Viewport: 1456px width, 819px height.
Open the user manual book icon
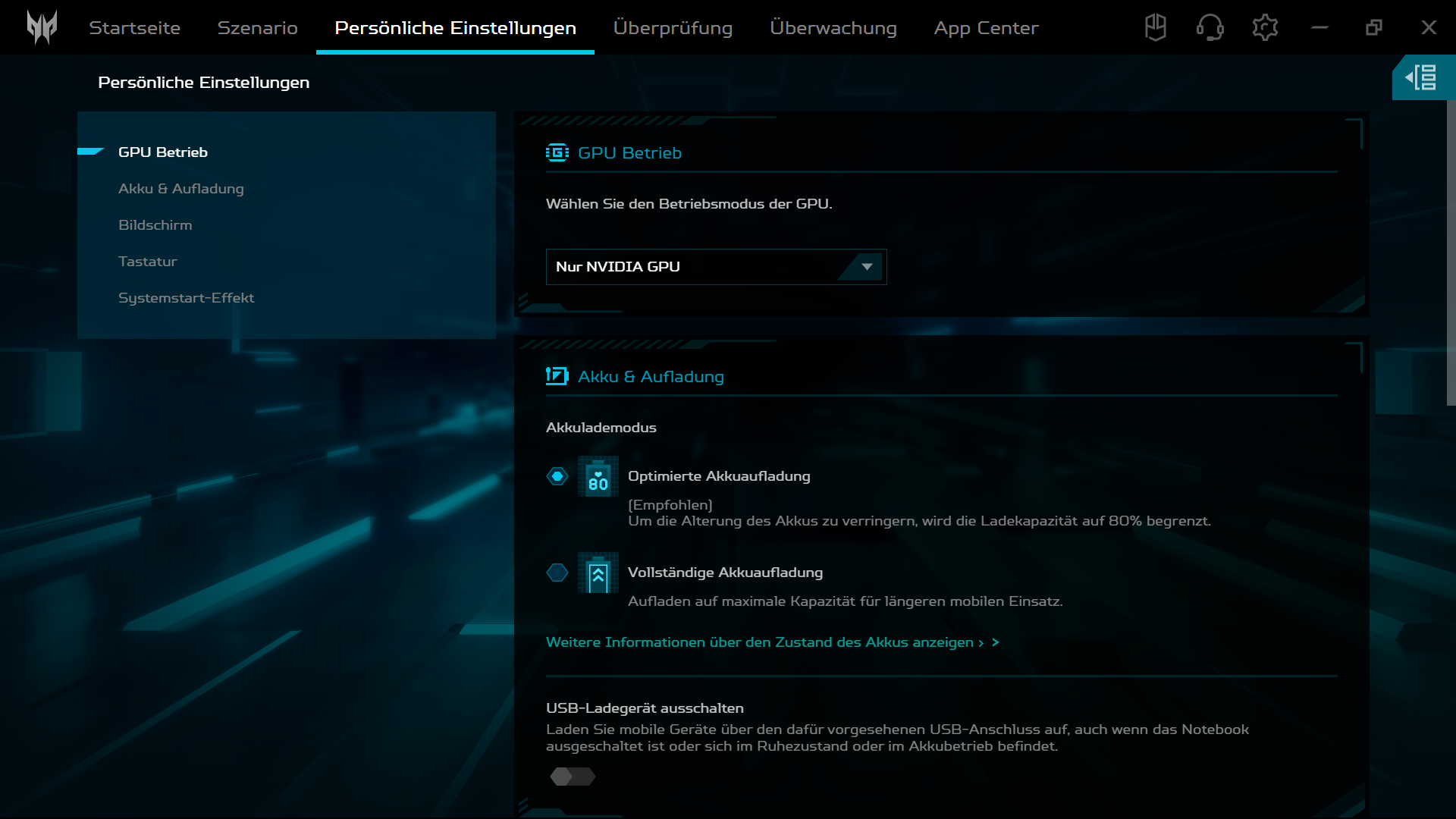pyautogui.click(x=1155, y=27)
